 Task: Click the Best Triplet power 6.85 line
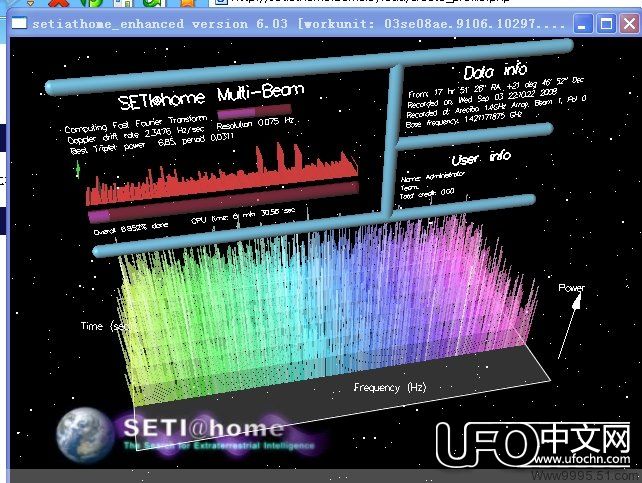[x=151, y=144]
